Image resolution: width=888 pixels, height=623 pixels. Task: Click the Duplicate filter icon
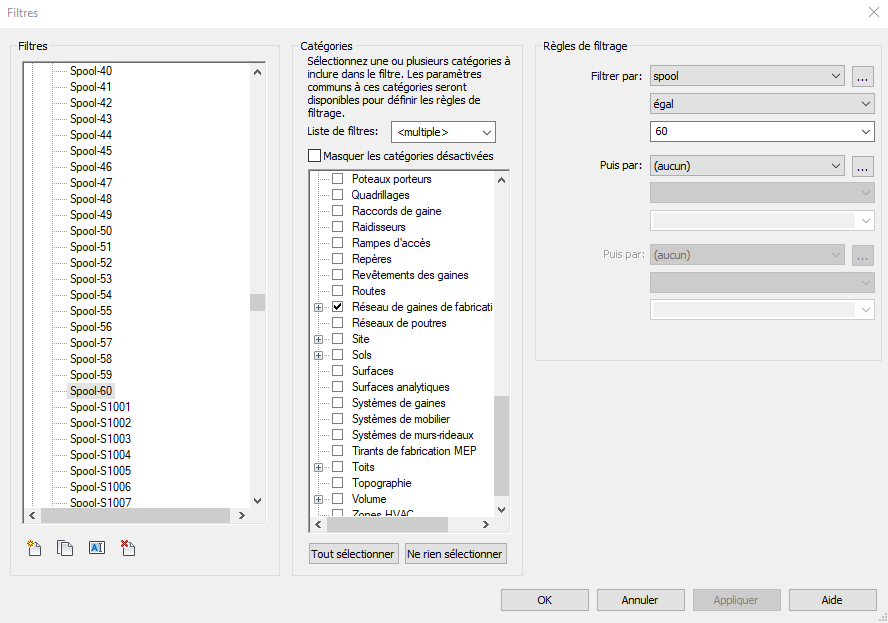[x=65, y=548]
